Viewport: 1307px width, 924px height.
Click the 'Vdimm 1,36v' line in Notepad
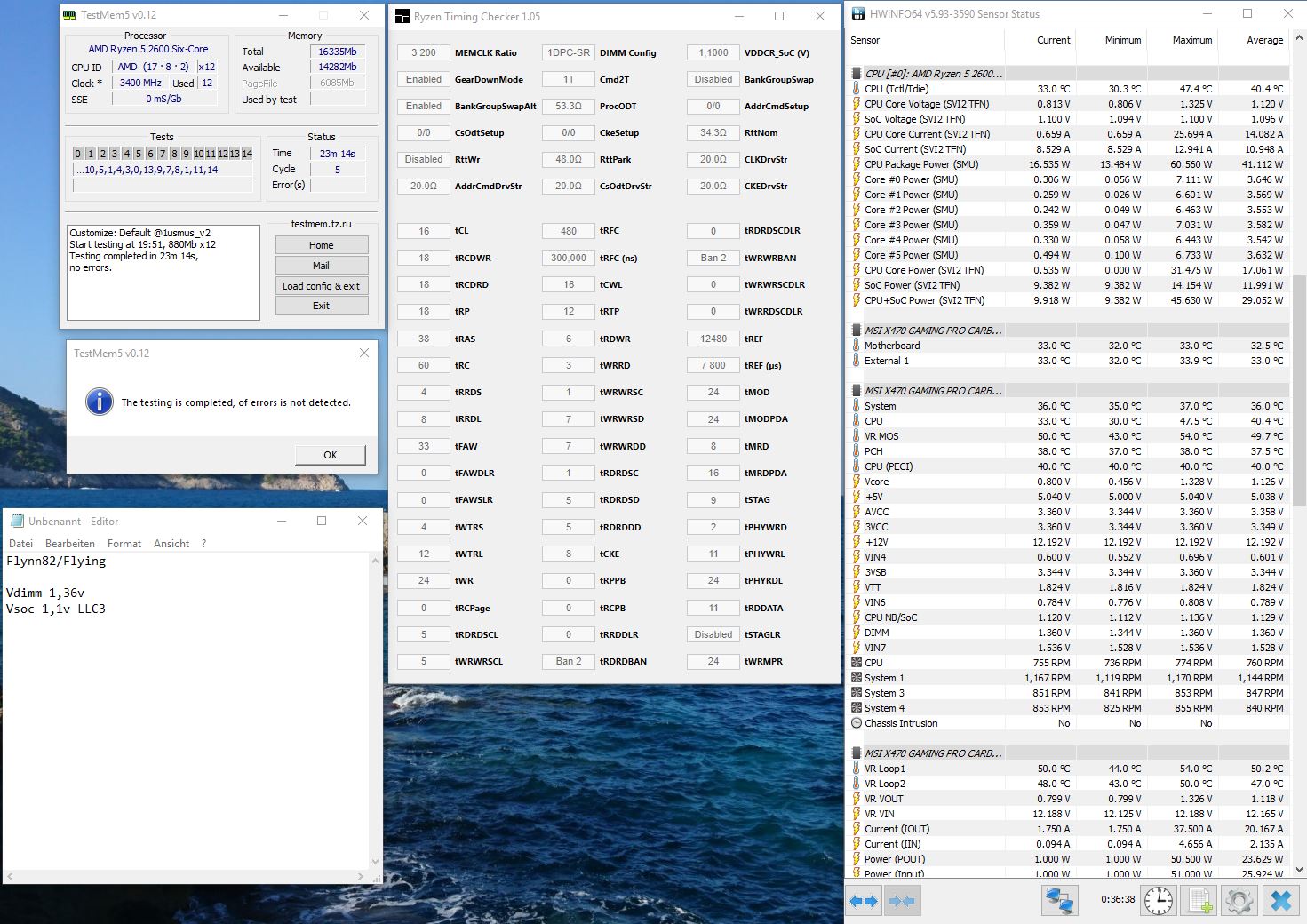(45, 593)
